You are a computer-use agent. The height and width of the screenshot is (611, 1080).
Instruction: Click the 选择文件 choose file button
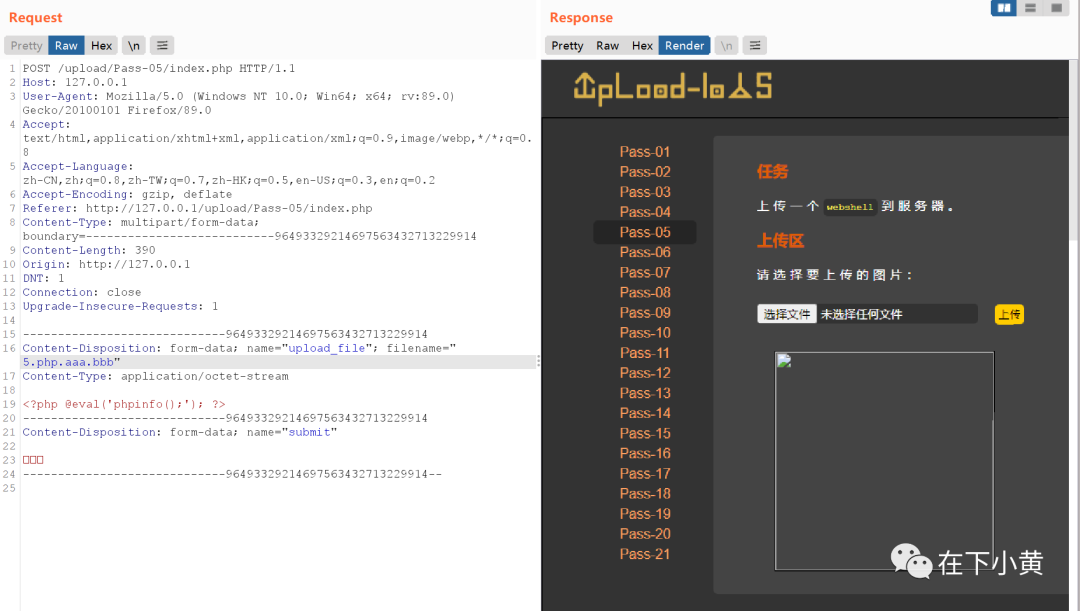(x=787, y=314)
